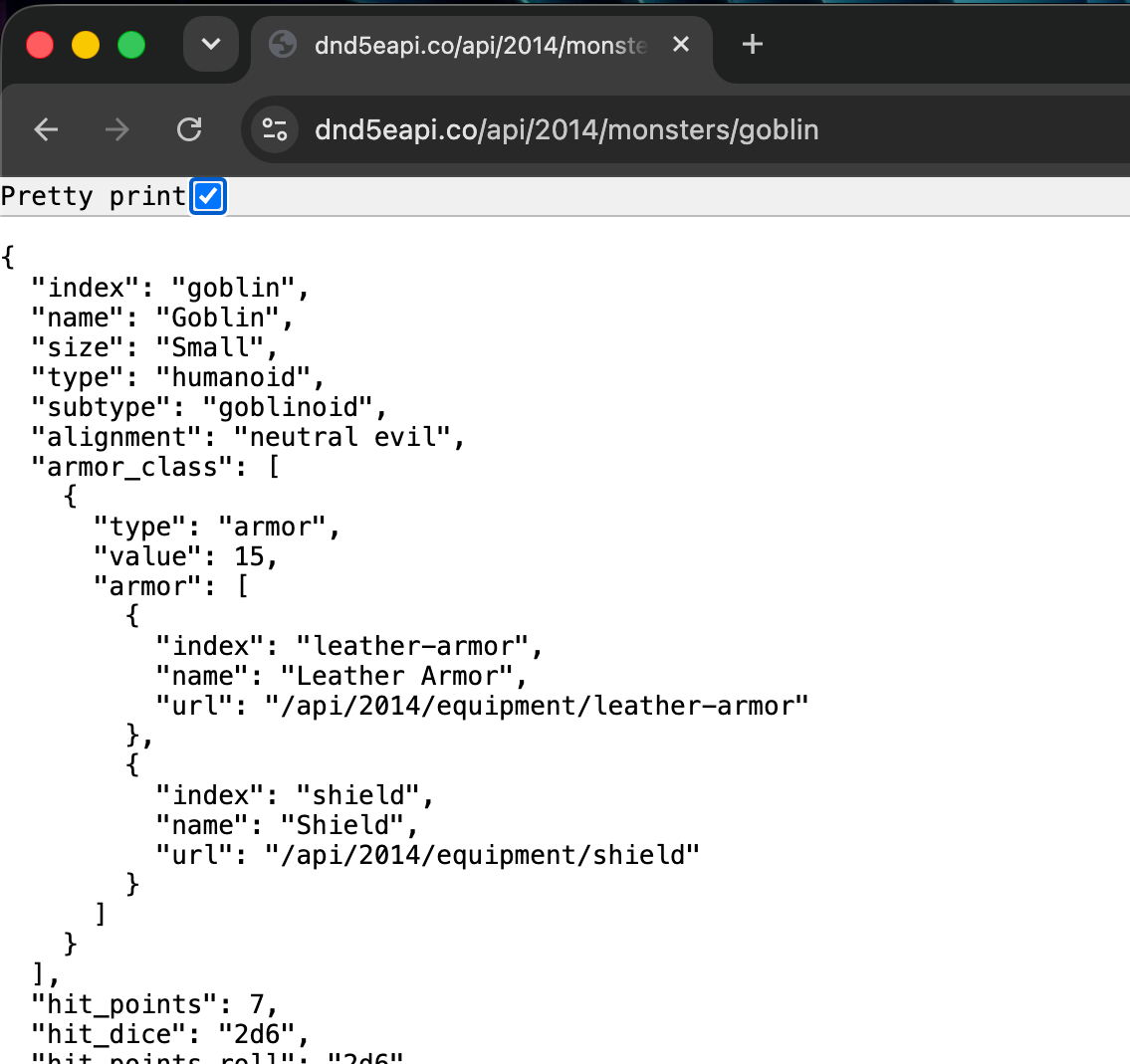Click the "type": "humanoid" line
Viewport: 1130px width, 1064px height.
178,377
